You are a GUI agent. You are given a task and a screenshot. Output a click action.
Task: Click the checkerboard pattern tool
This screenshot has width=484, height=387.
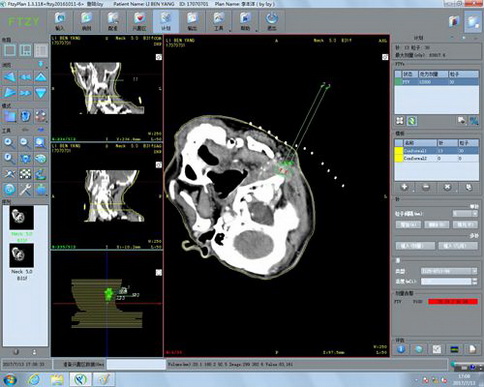pyautogui.click(x=25, y=174)
